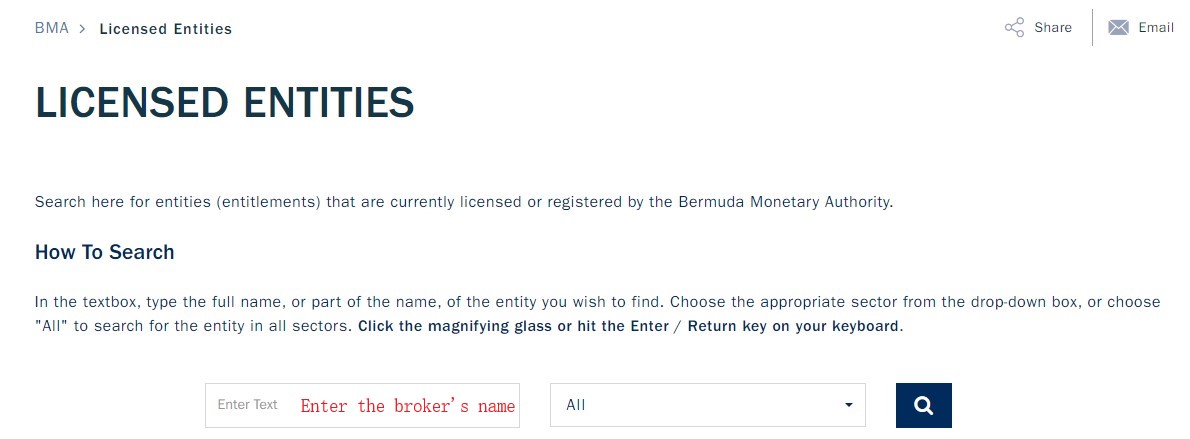The width and height of the screenshot is (1190, 439).
Task: Click the "Search here for entities" paragraph
Action: click(x=300, y=202)
